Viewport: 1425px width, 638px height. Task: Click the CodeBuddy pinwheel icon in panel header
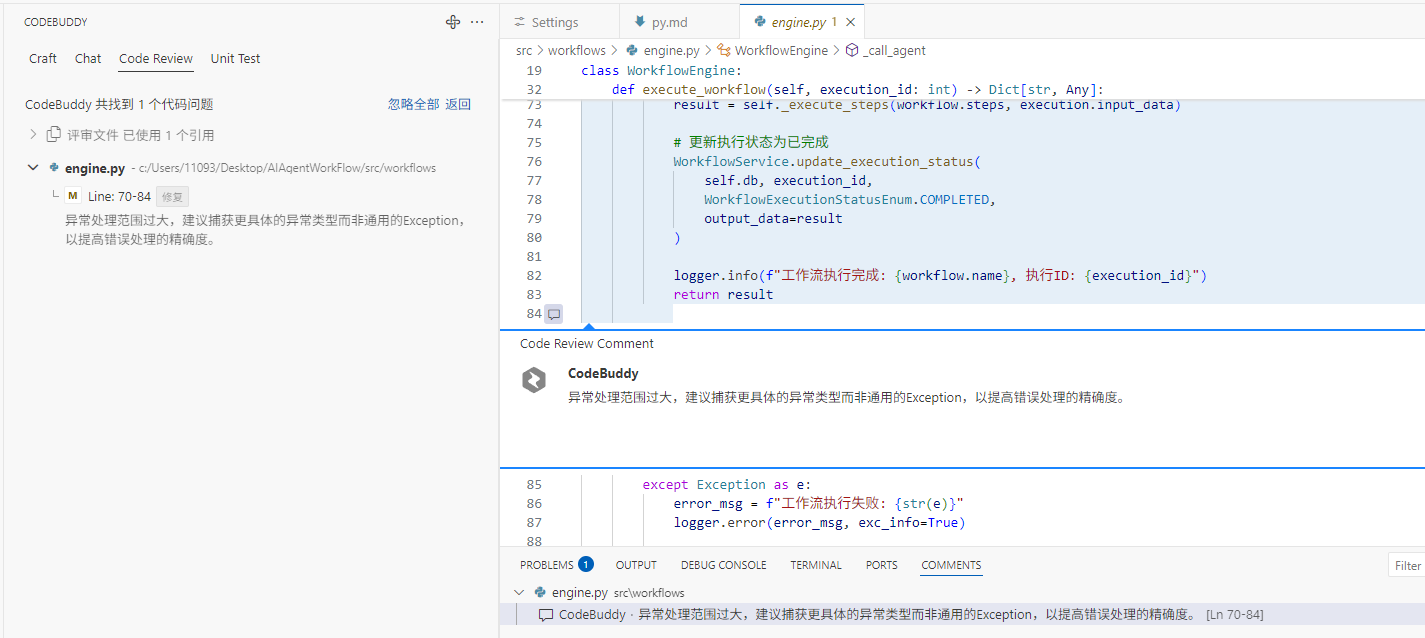pos(453,22)
